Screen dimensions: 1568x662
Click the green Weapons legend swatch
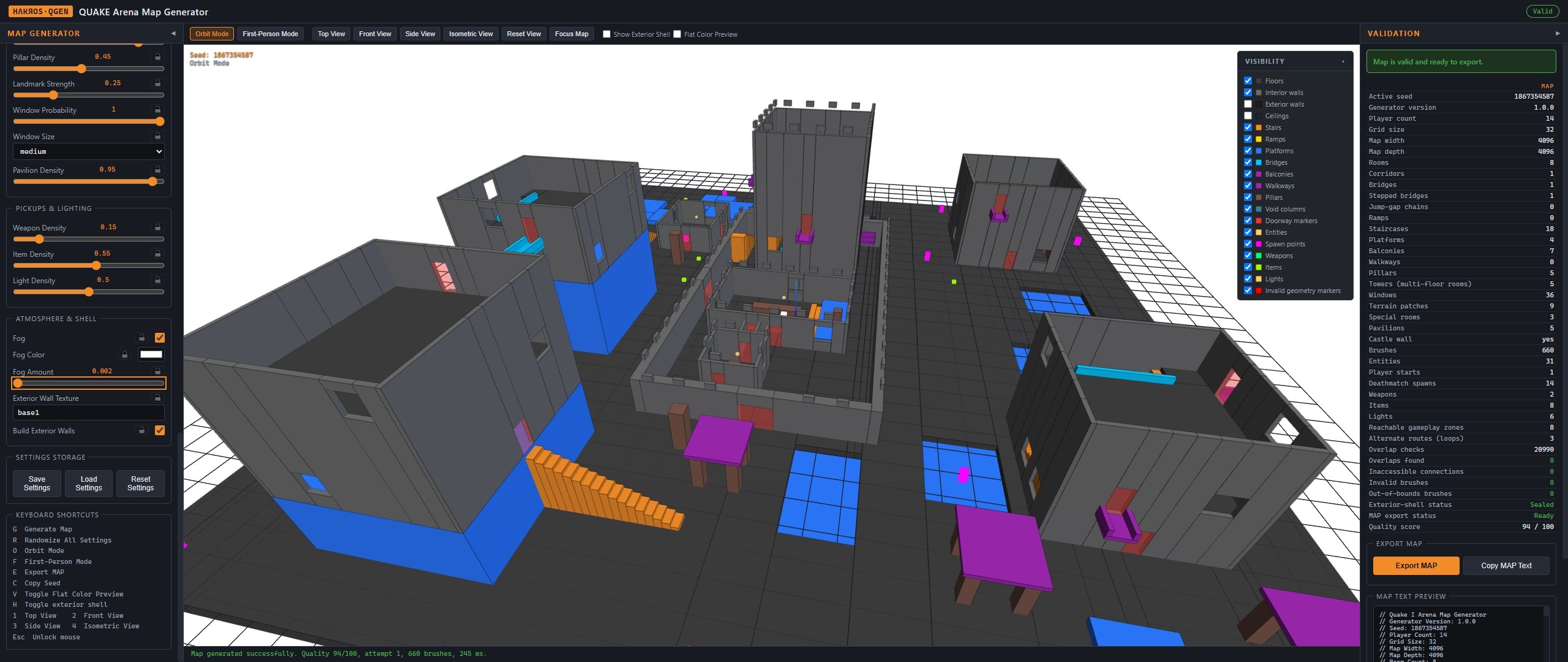pos(1259,256)
